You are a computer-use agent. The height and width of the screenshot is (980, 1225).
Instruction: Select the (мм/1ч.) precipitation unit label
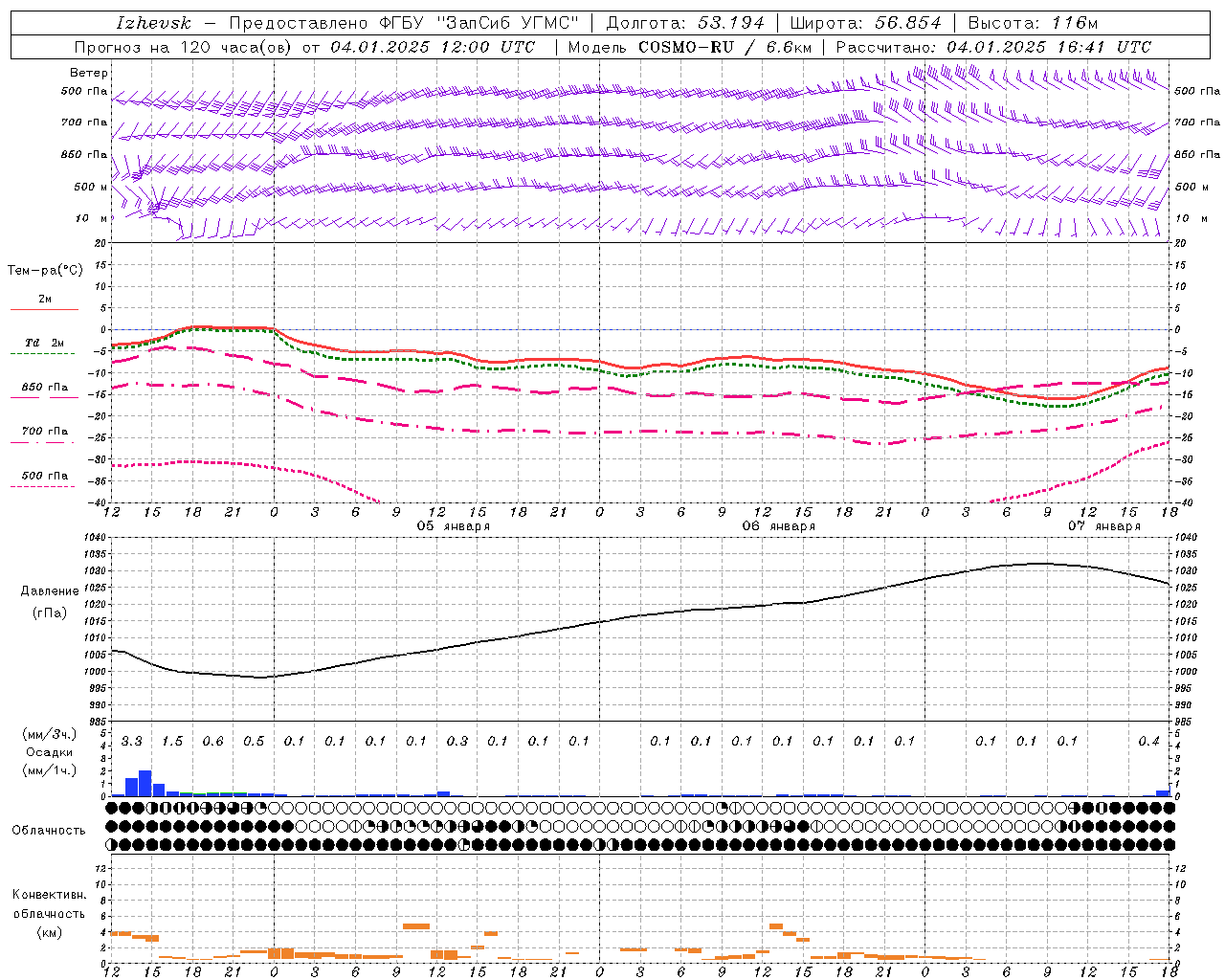click(49, 770)
